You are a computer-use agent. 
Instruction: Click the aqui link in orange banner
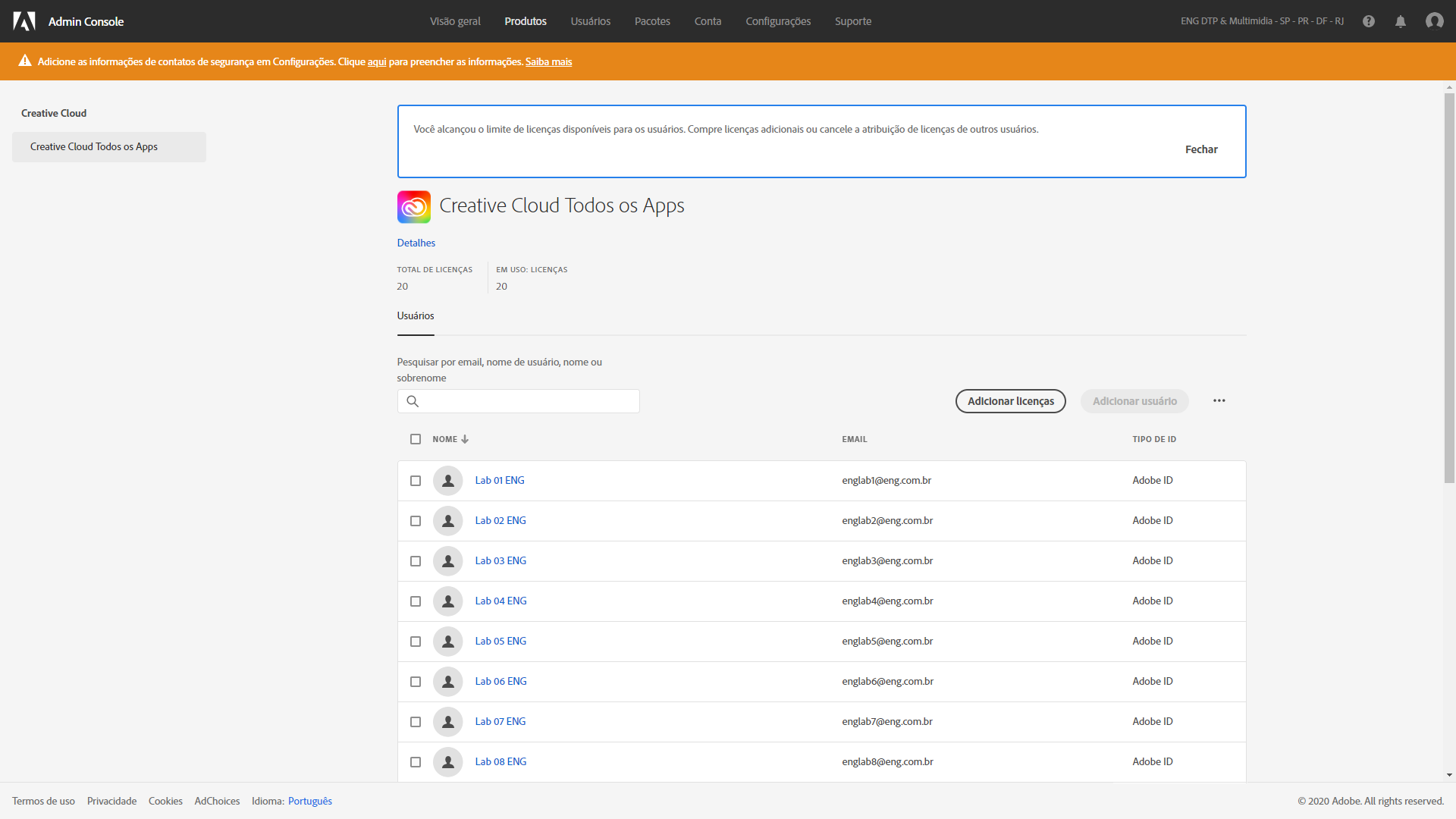(x=377, y=61)
